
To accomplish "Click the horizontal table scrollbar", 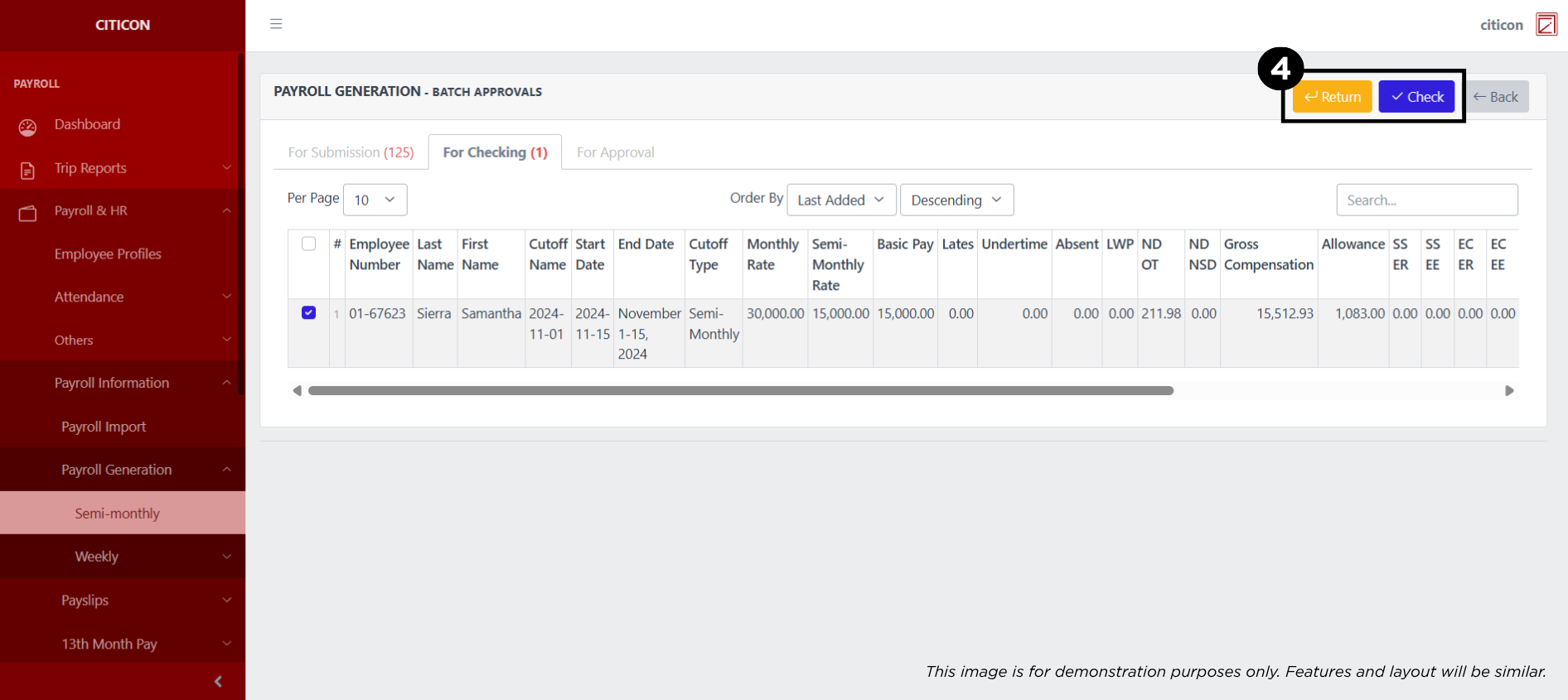I will pyautogui.click(x=740, y=391).
